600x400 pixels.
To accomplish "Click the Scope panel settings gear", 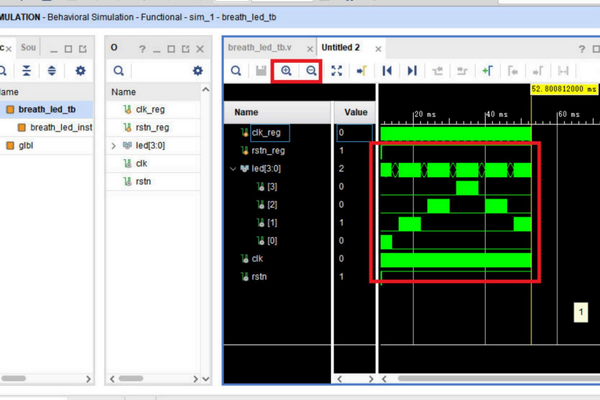I will click(81, 71).
